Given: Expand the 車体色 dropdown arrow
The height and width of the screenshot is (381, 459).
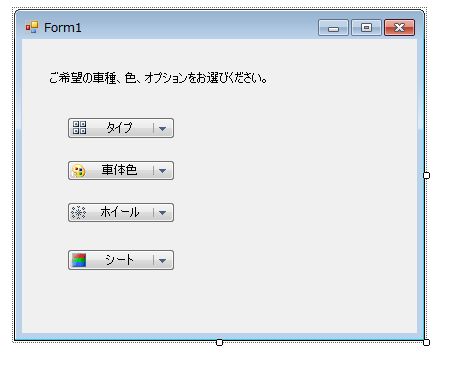Looking at the screenshot, I should point(162,171).
